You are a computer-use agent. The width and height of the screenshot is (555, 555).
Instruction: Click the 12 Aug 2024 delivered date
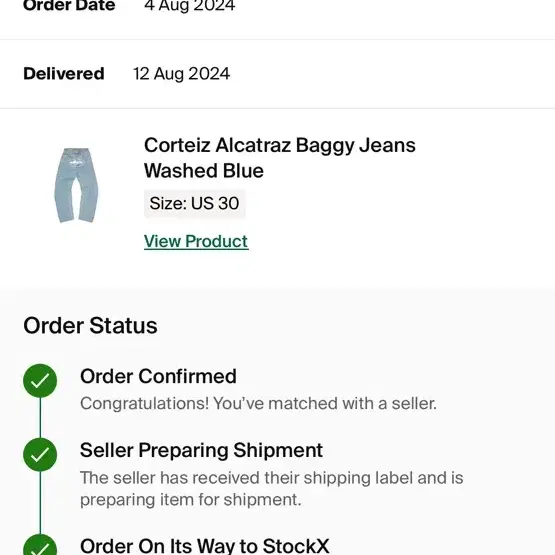[x=181, y=74]
